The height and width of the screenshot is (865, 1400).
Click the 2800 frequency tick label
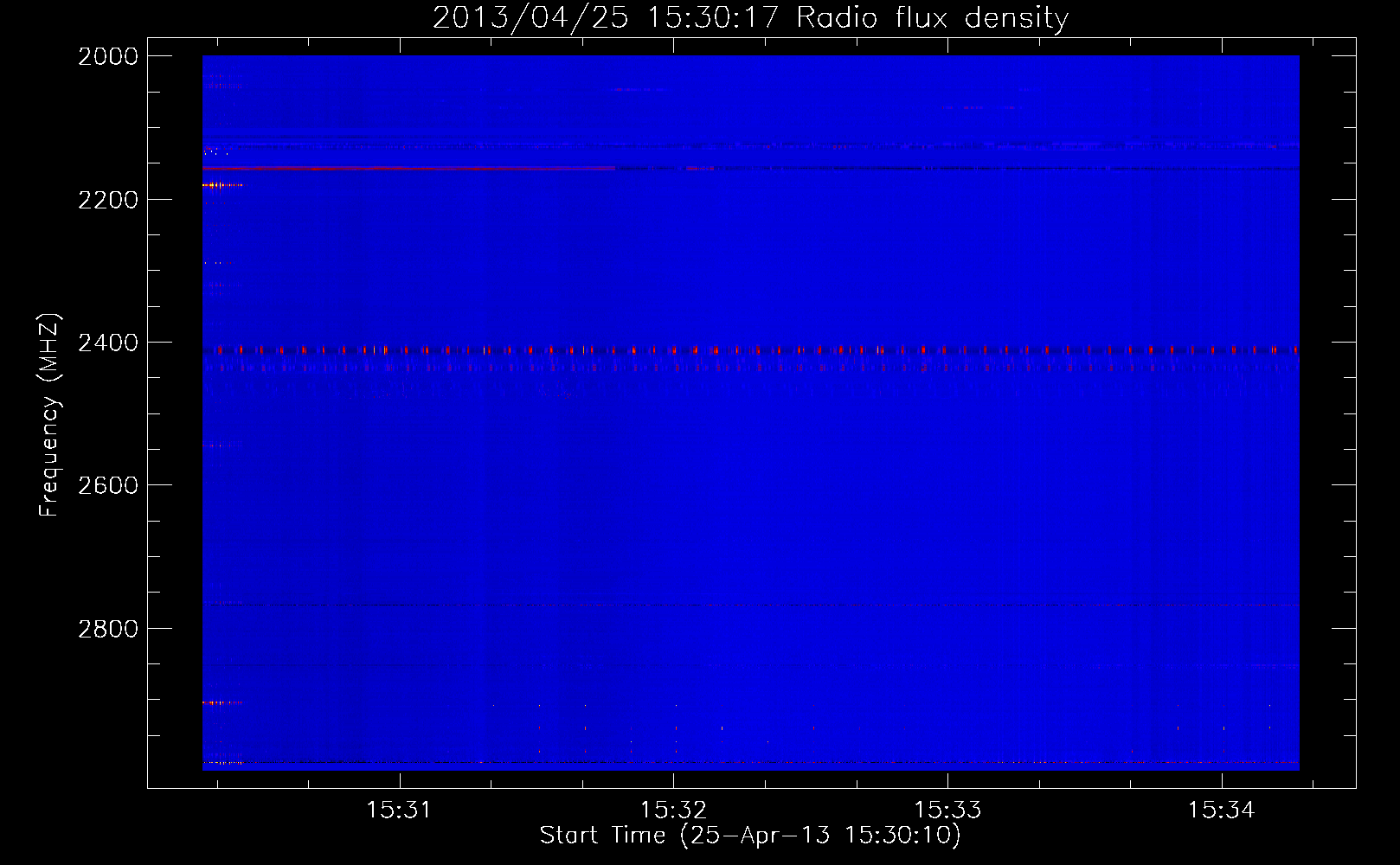click(108, 629)
